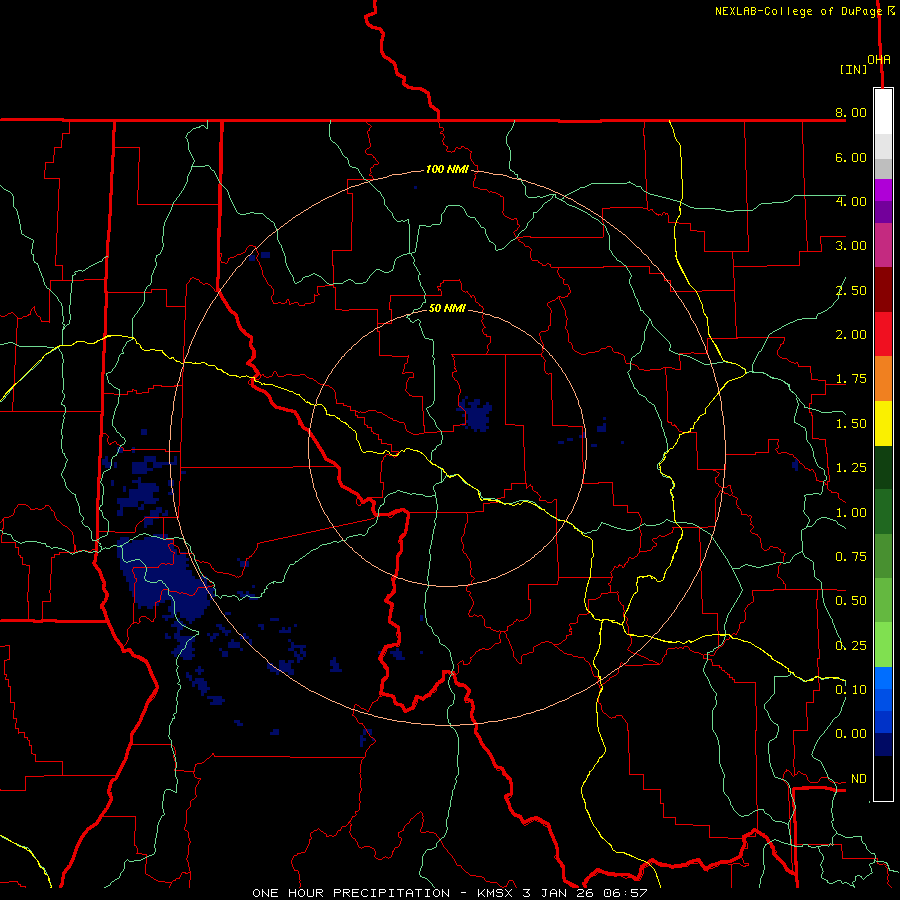
Task: Click the NEXLAB-College of DuPage credit text
Action: point(798,11)
